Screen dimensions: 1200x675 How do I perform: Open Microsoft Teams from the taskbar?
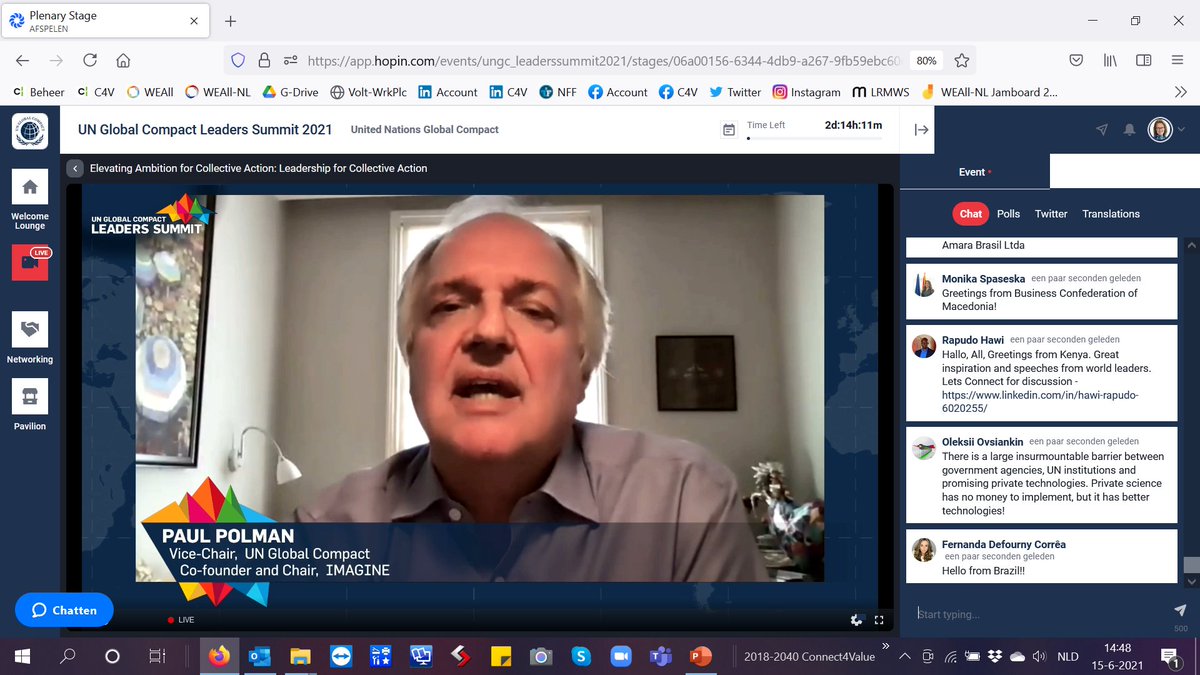660,656
